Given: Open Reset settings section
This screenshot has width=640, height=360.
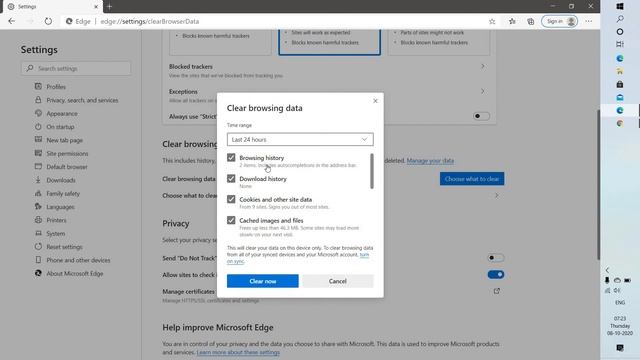Looking at the screenshot, I should tap(64, 247).
